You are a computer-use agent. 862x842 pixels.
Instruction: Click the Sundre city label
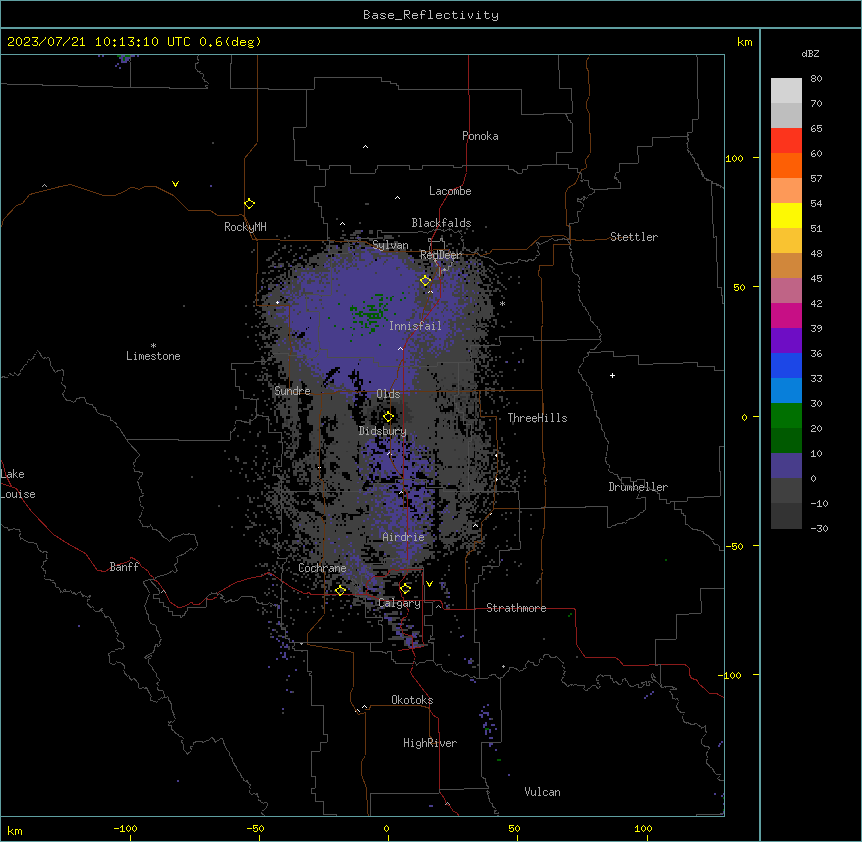292,391
